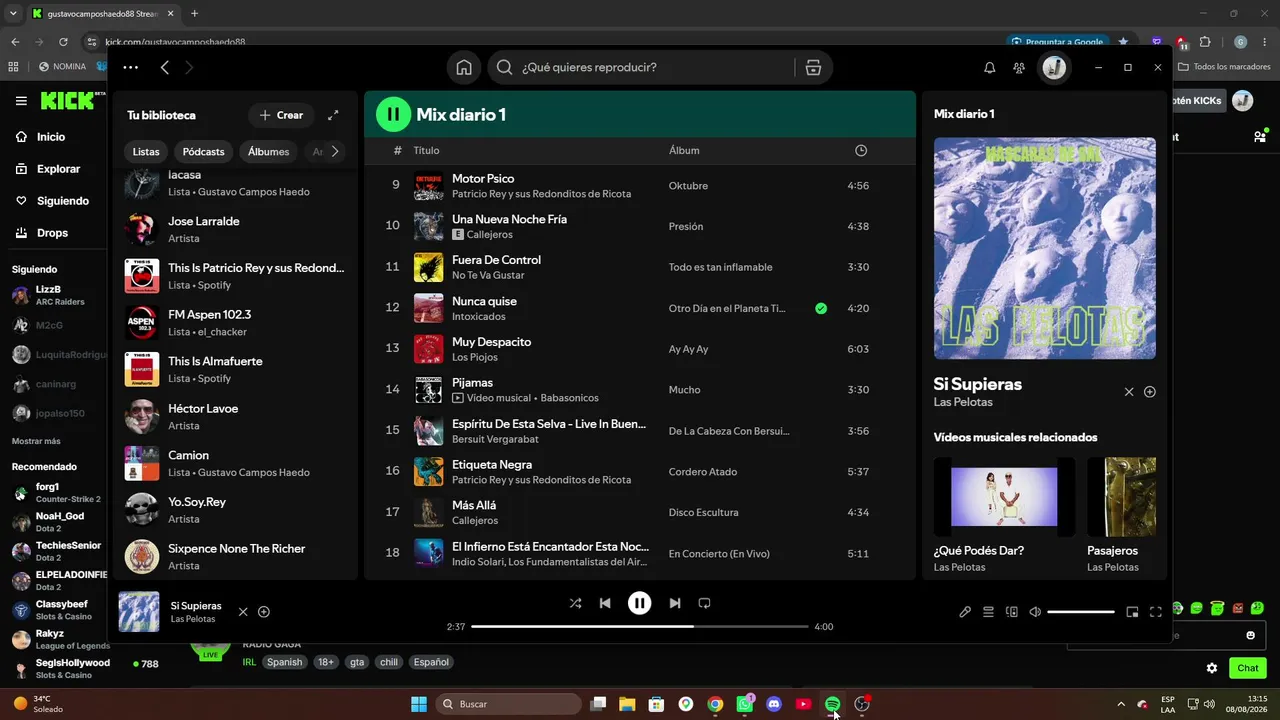Open Spotify notifications with the bell icon
The width and height of the screenshot is (1280, 720).
(989, 67)
